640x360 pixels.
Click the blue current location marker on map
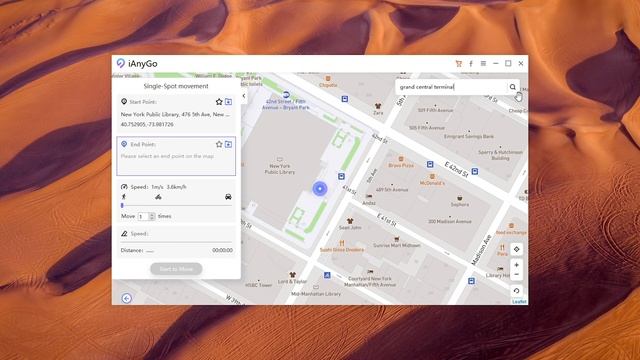[x=320, y=189]
